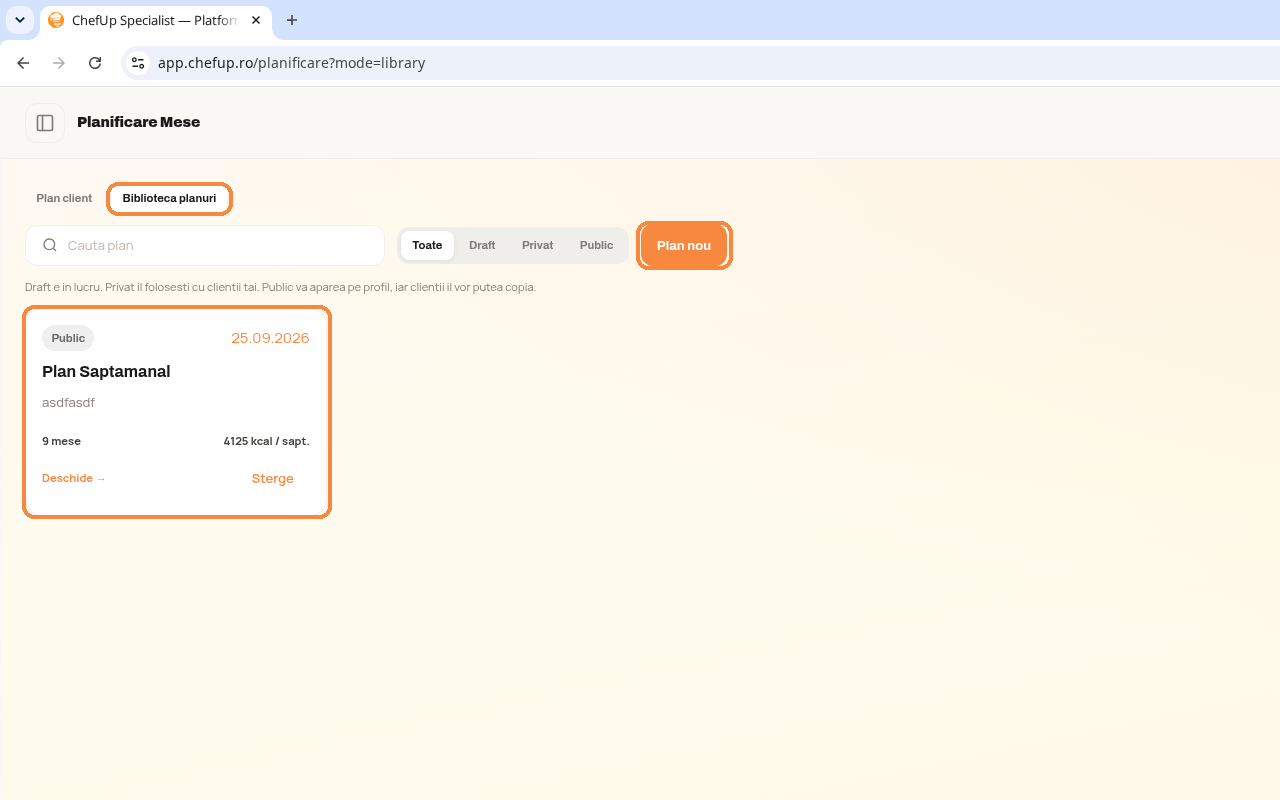Go forward in browser history

[x=59, y=63]
